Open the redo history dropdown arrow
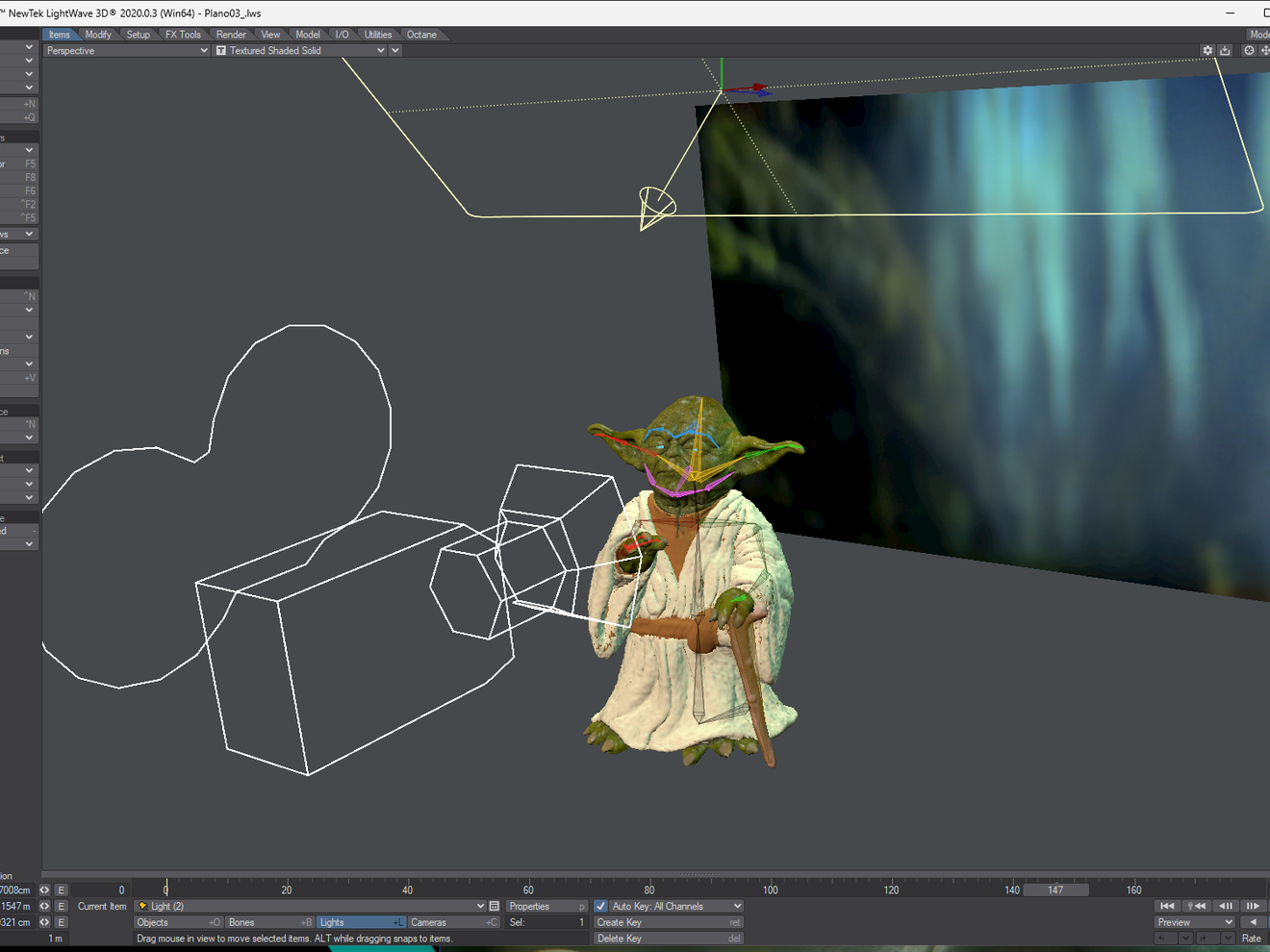The width and height of the screenshot is (1270, 952). tap(1228, 939)
